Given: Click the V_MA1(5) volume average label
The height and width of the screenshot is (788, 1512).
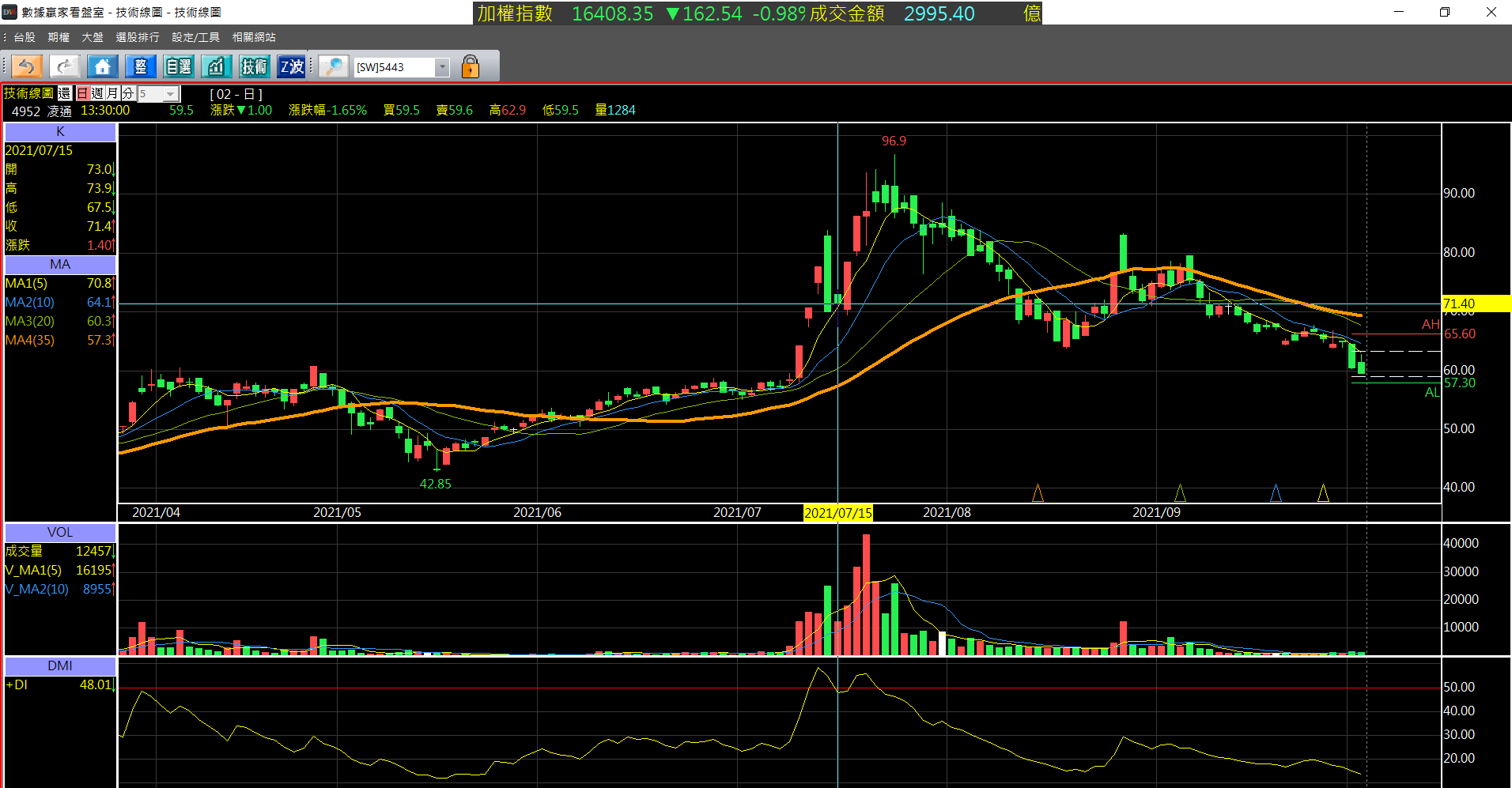Looking at the screenshot, I should 33,570.
